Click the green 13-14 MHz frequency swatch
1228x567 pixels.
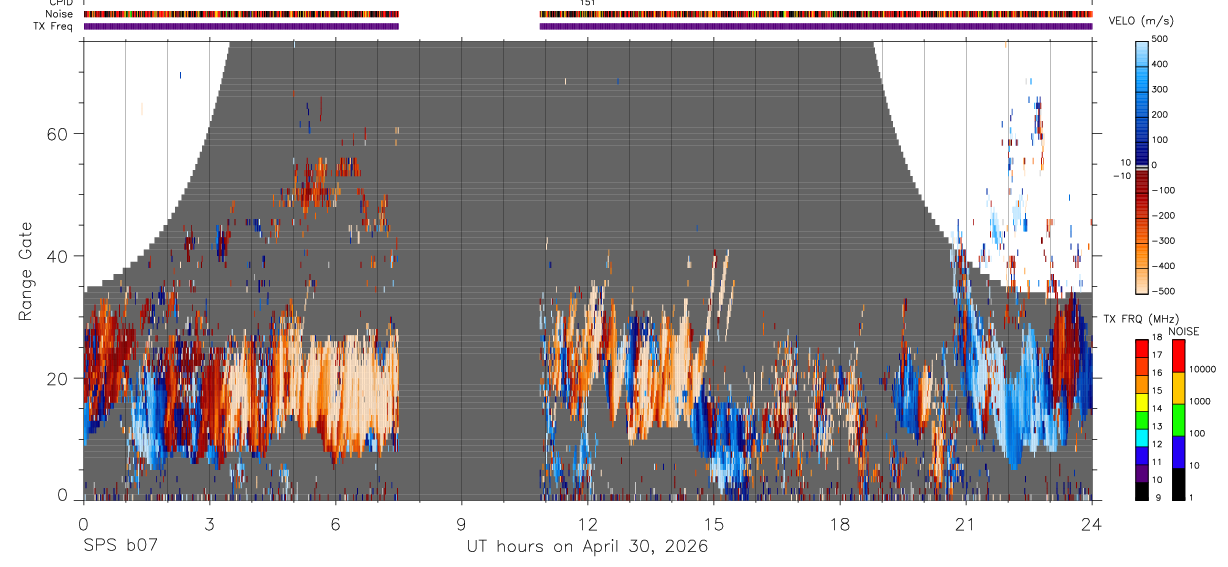click(x=1143, y=419)
